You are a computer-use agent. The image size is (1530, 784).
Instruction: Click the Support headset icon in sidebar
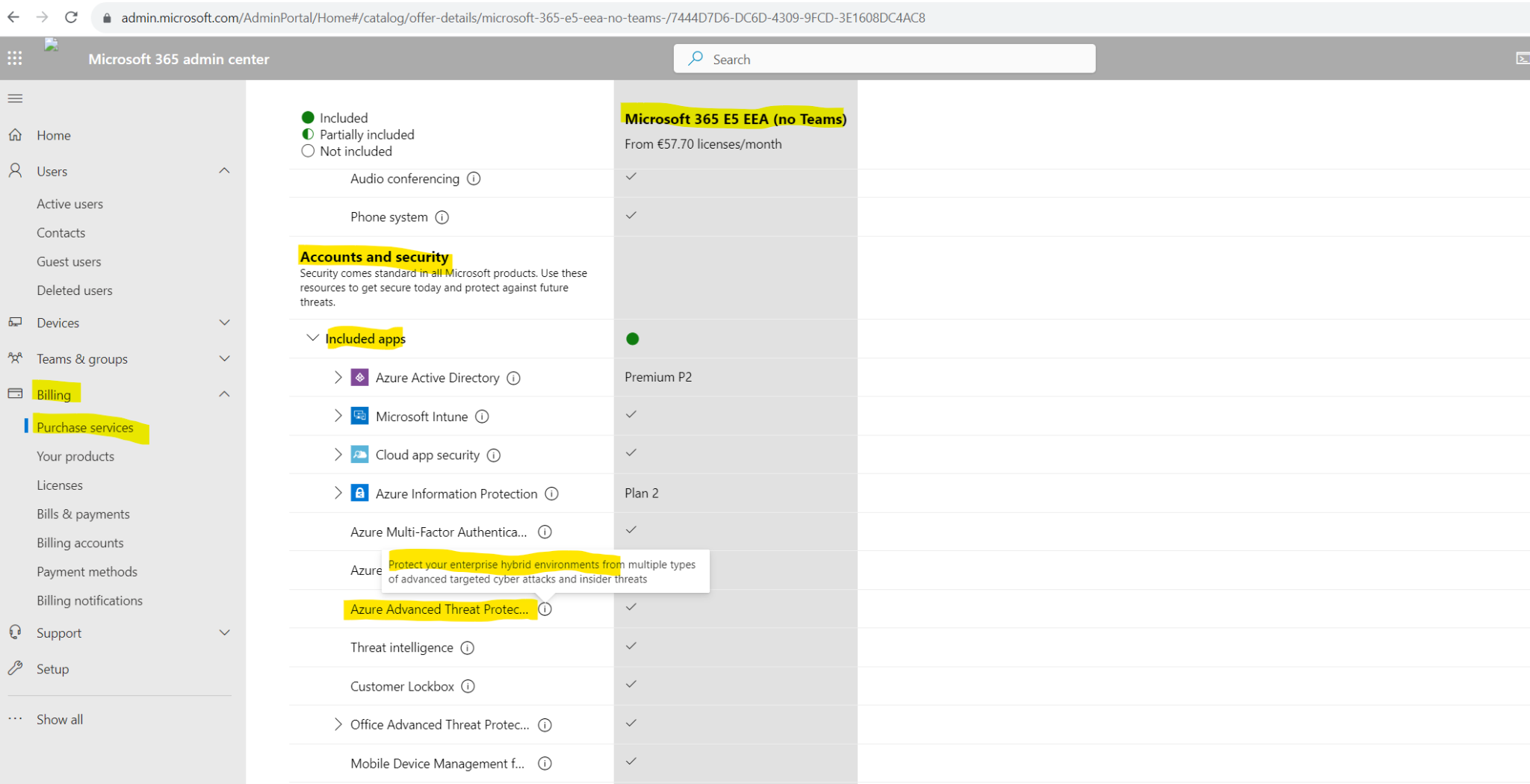[16, 632]
